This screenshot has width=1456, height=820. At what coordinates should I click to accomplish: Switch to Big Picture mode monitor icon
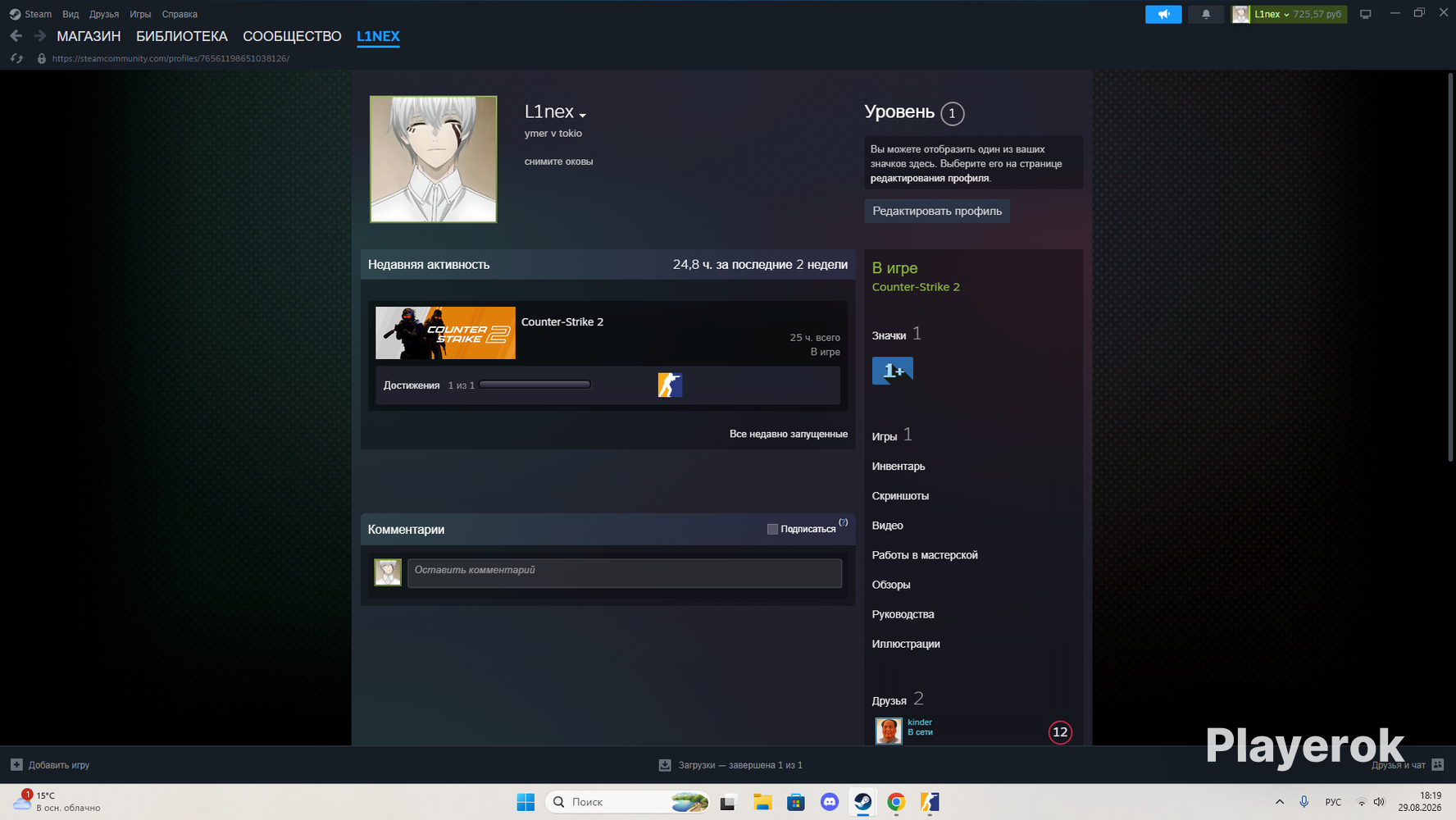(x=1366, y=14)
